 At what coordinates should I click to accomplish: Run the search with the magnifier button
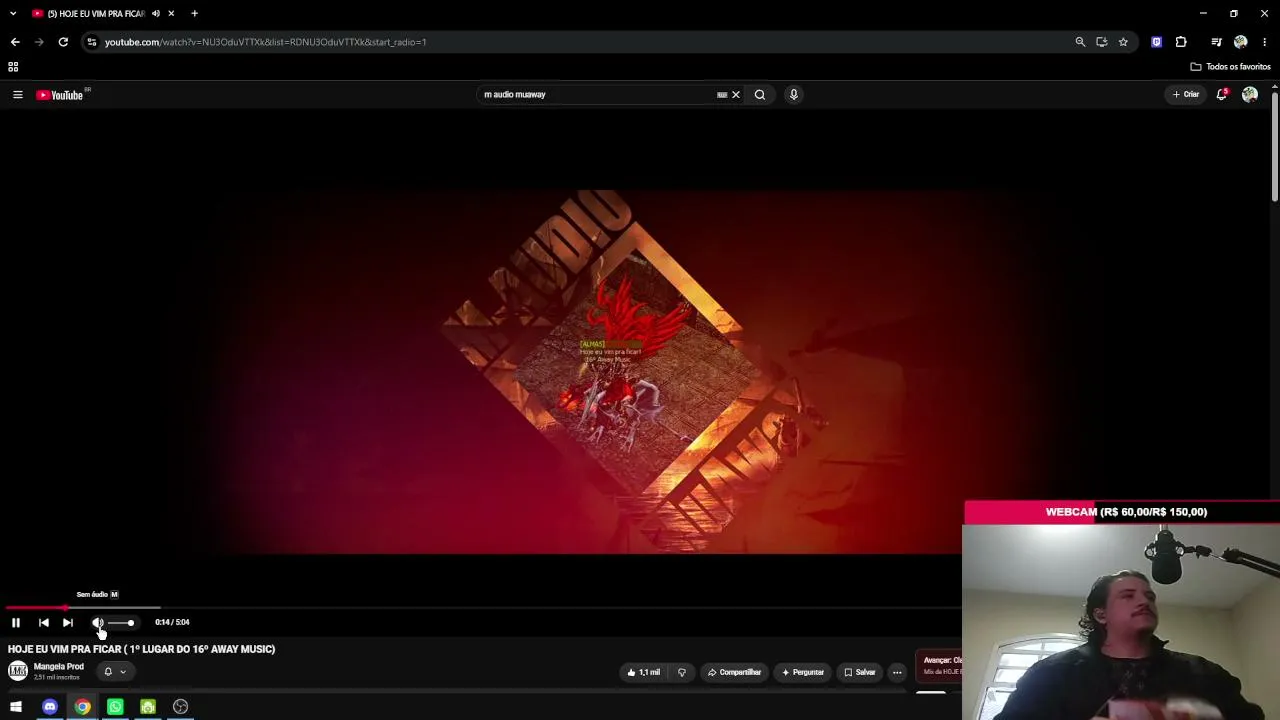click(760, 95)
